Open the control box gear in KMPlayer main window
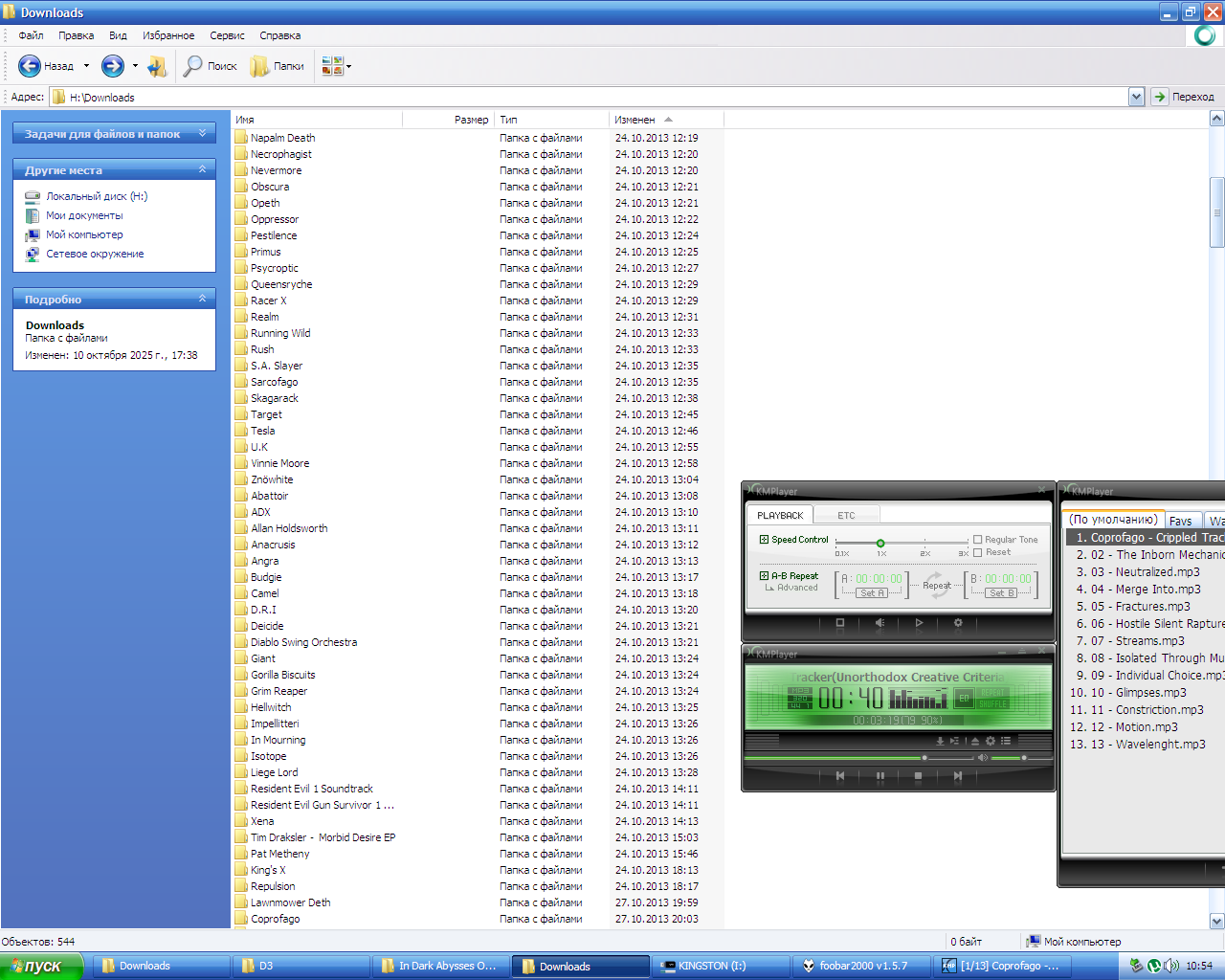 coord(991,741)
